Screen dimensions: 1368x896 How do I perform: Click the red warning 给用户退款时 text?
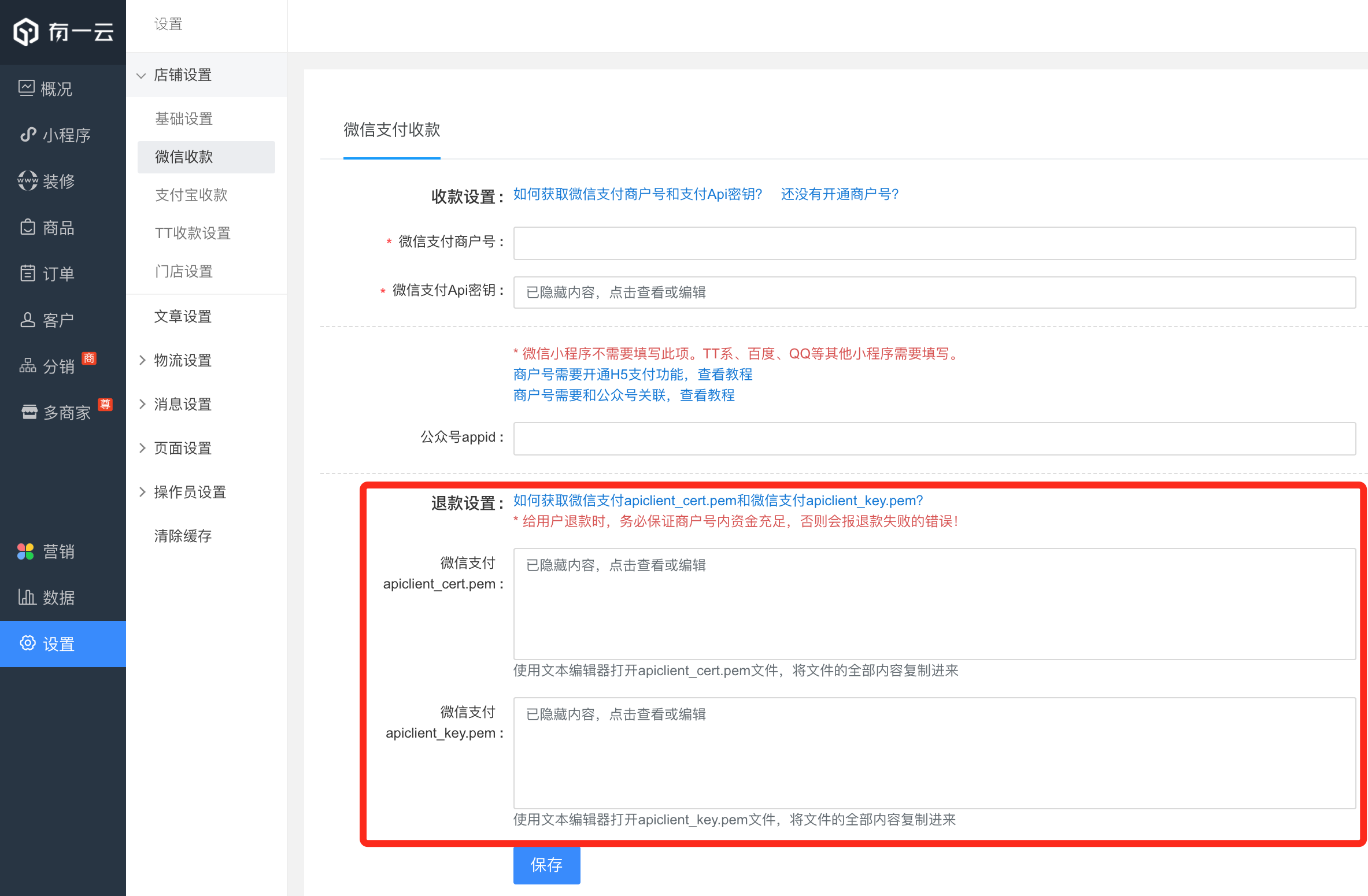[737, 521]
